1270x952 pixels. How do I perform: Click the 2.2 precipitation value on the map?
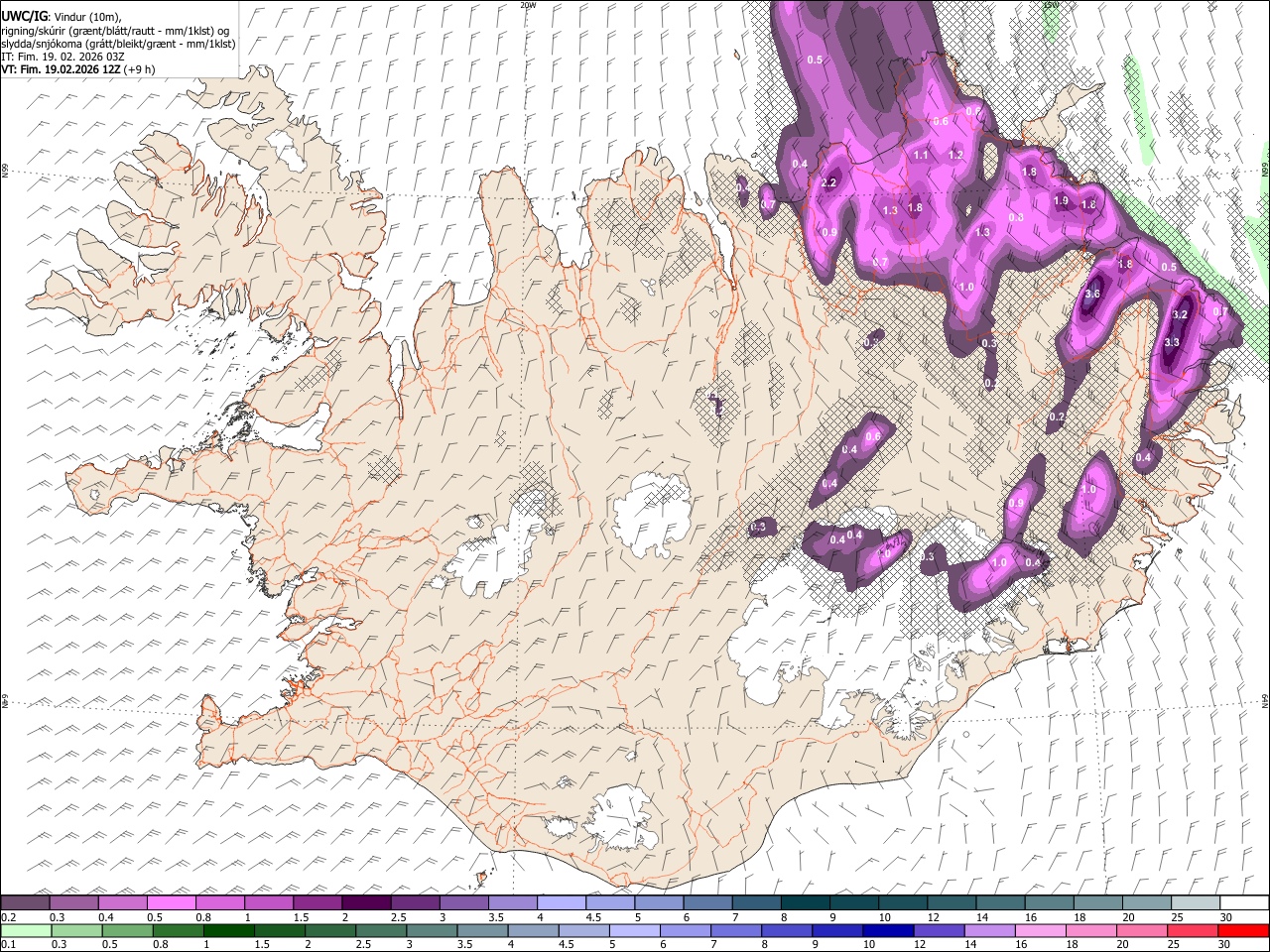[829, 183]
